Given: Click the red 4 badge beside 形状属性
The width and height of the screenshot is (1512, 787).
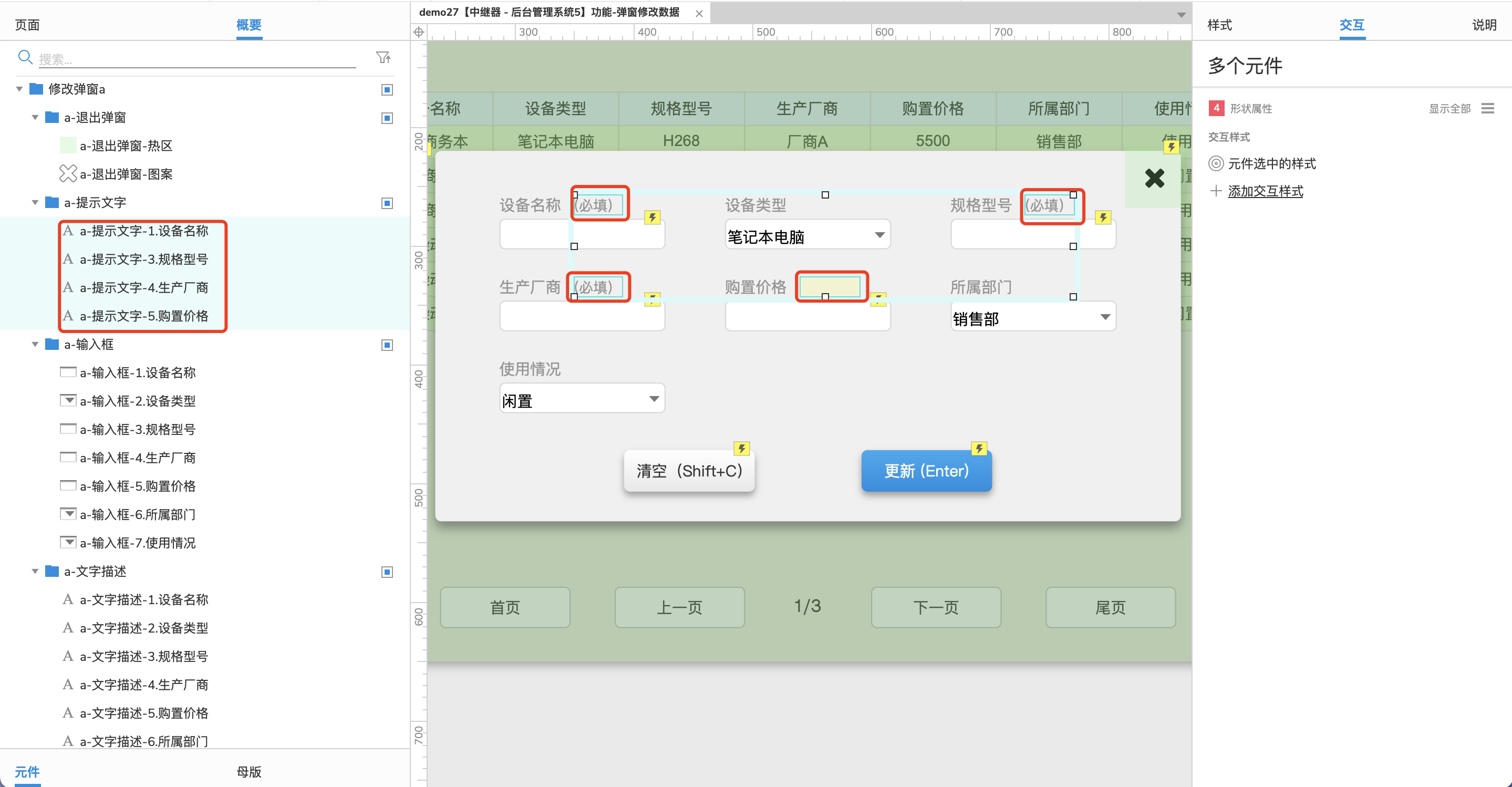Looking at the screenshot, I should [1216, 108].
